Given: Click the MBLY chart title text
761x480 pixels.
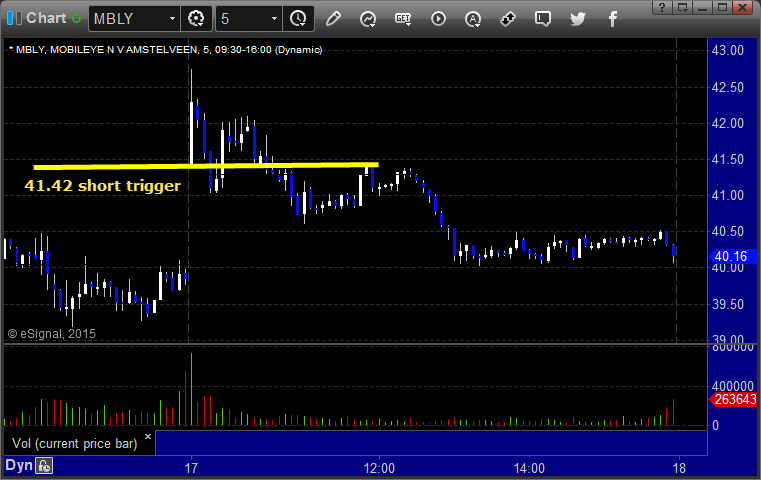Looking at the screenshot, I should pyautogui.click(x=168, y=50).
